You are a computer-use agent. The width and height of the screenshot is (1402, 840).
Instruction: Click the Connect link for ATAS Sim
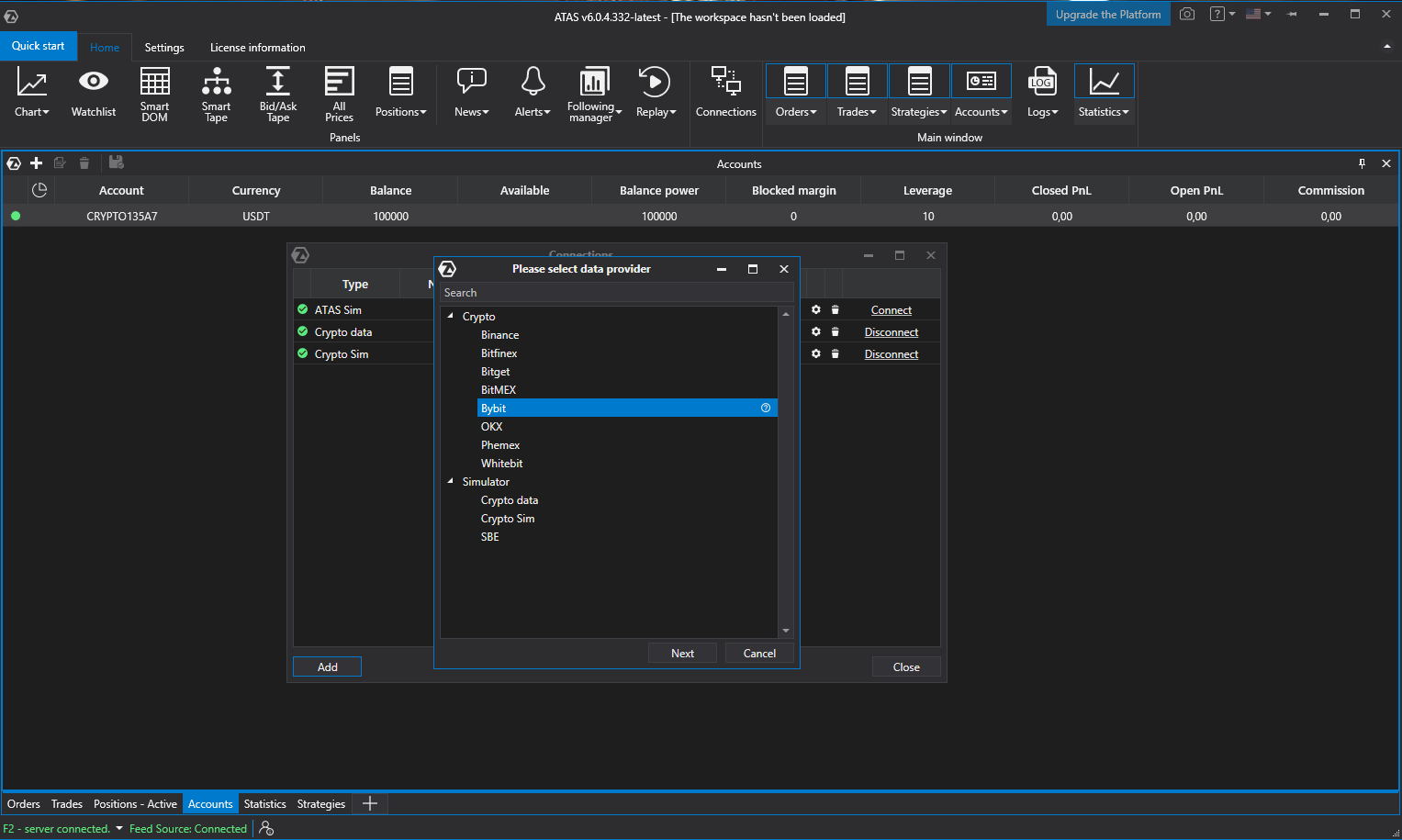[892, 310]
